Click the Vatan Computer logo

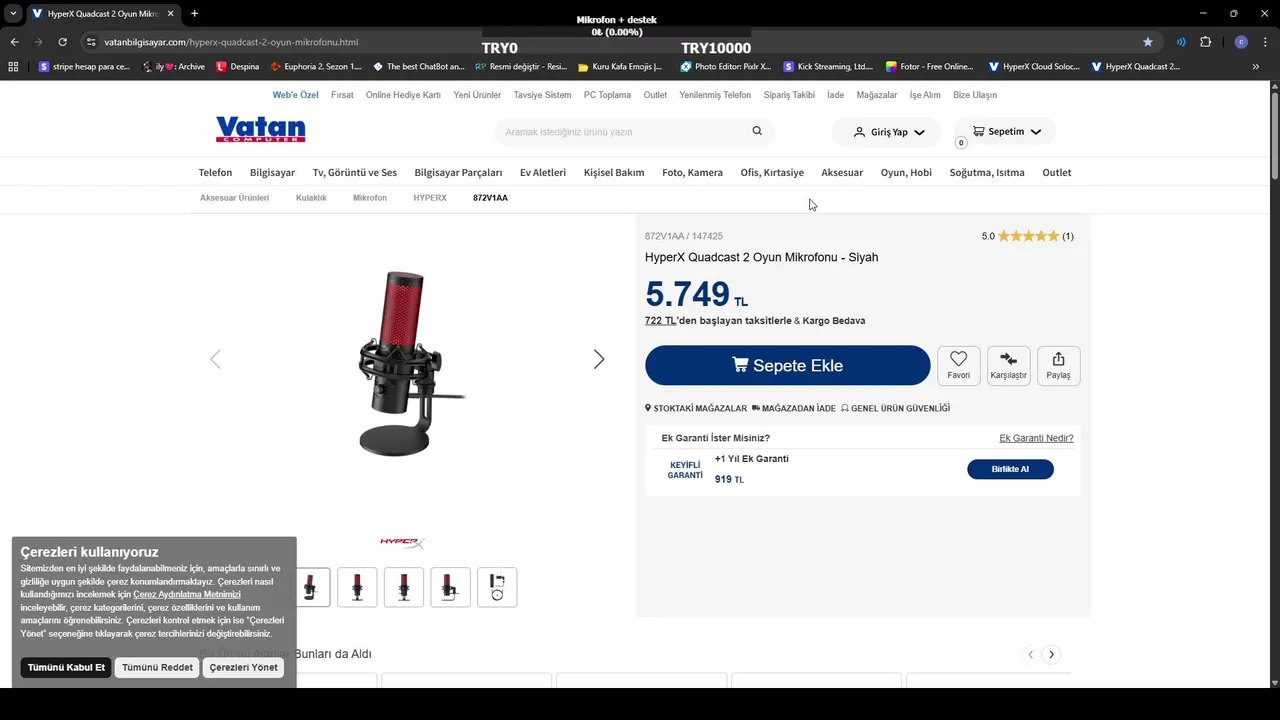(x=260, y=130)
